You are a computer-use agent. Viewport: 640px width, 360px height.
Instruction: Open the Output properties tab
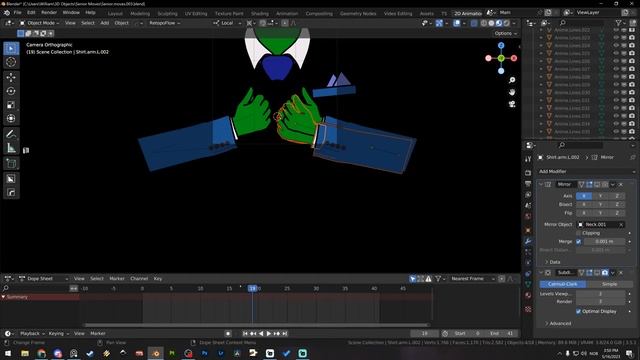tap(528, 184)
